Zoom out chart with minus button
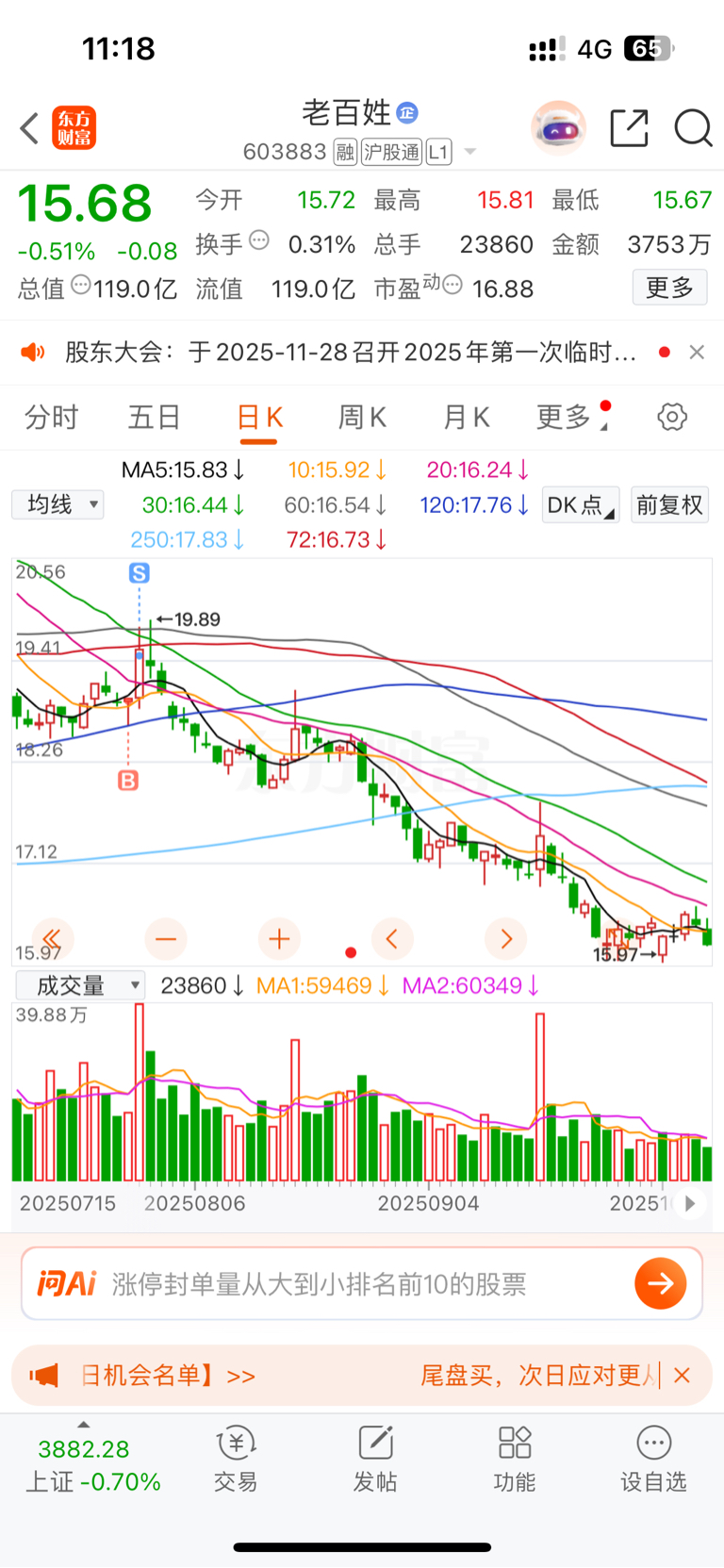This screenshot has width=724, height=1568. click(x=166, y=938)
